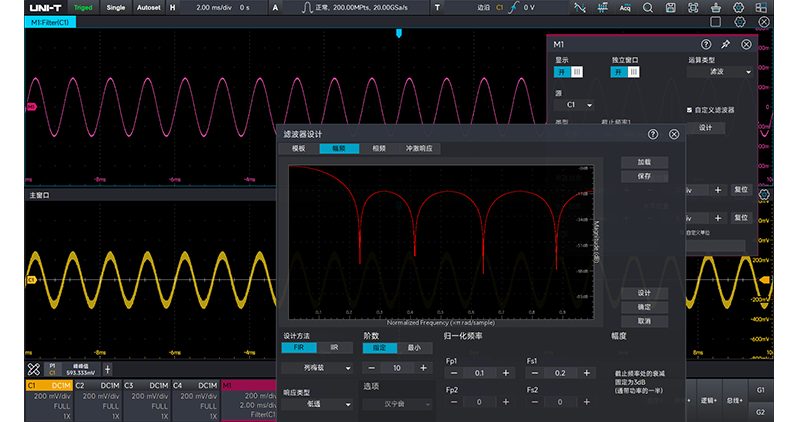This screenshot has height=422, width=800.
Task: Click the floppy-disk save icon in the toolbar
Action: pyautogui.click(x=670, y=8)
